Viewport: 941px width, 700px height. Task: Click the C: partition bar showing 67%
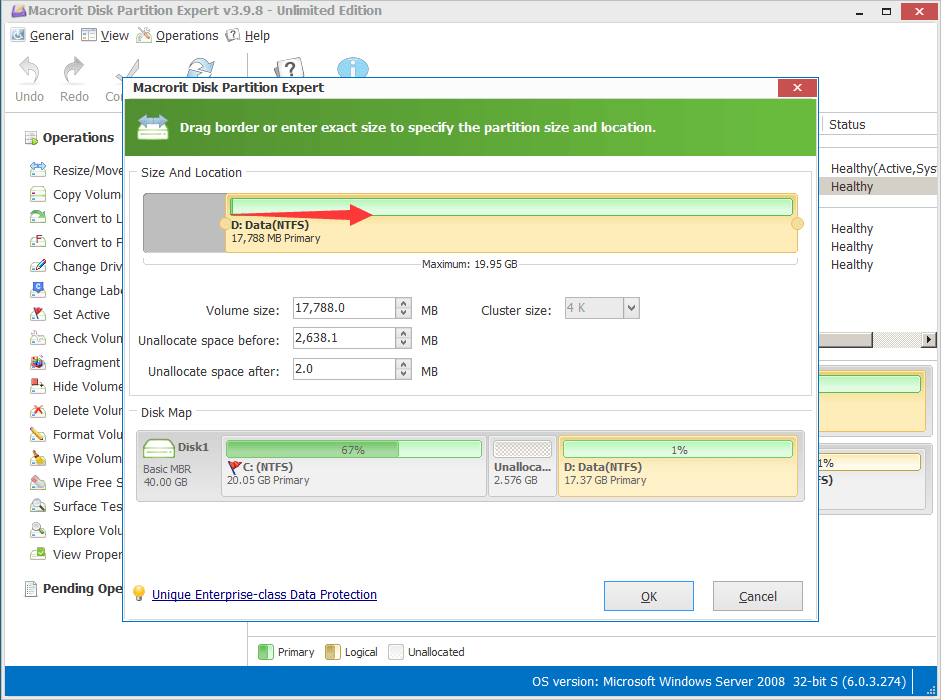coord(355,448)
